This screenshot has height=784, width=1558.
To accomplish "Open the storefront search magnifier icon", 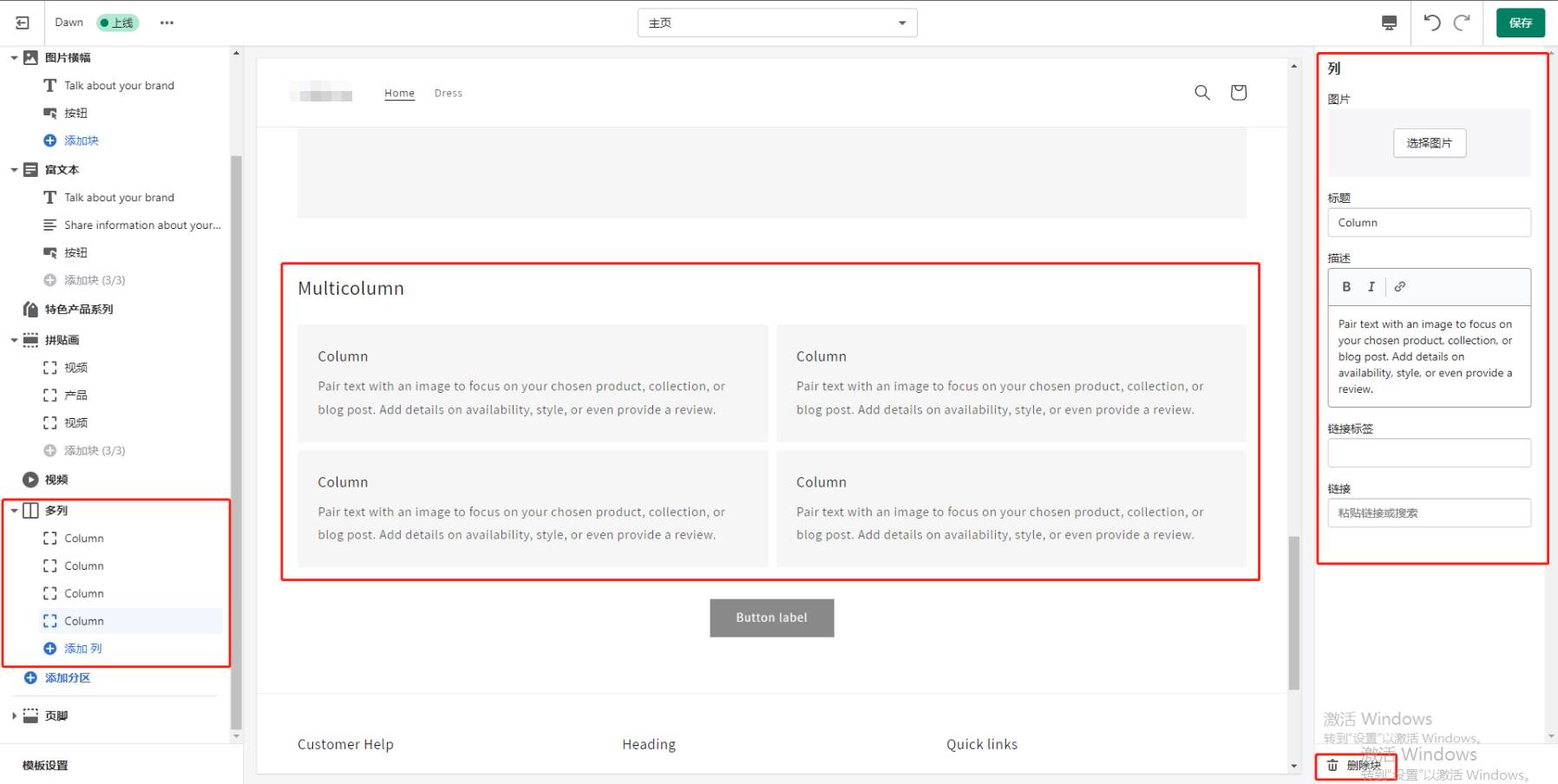I will tap(1202, 92).
